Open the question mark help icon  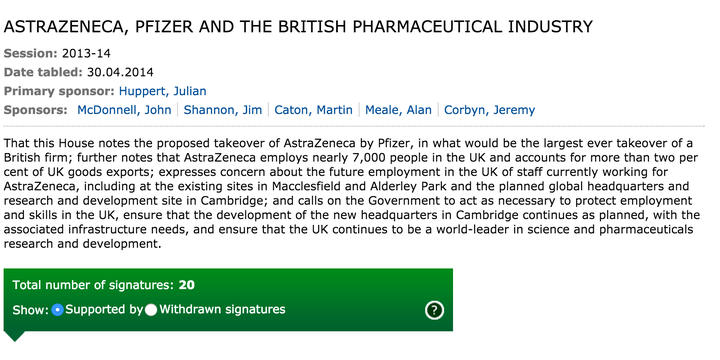pyautogui.click(x=434, y=310)
